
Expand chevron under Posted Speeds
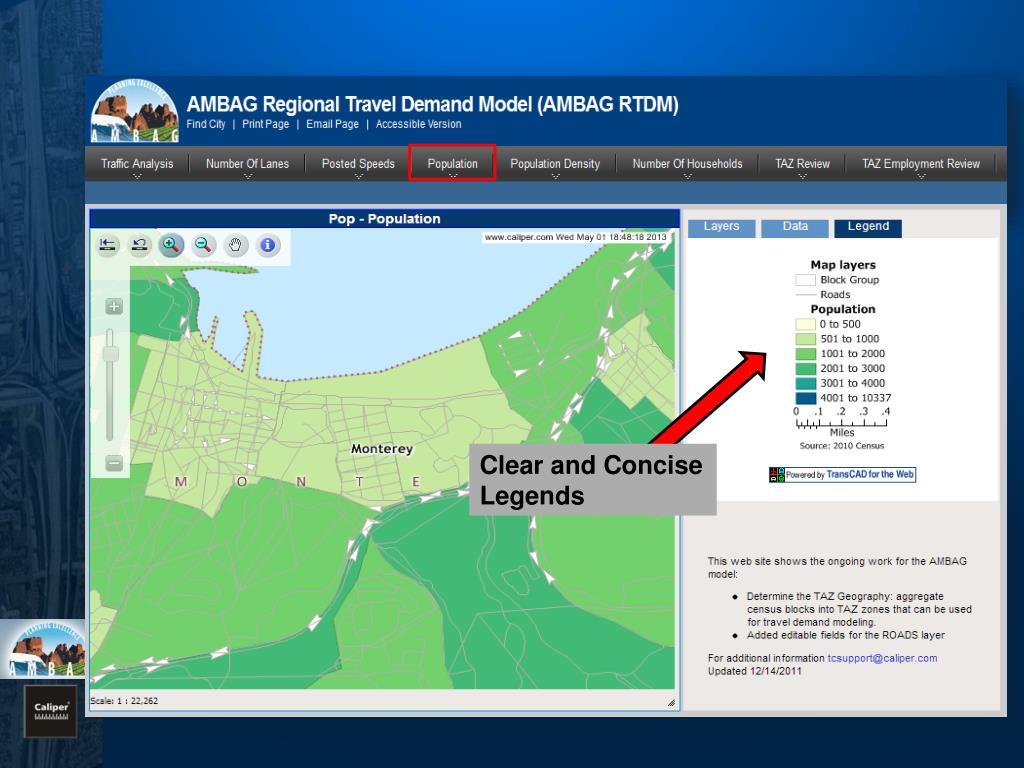click(359, 176)
